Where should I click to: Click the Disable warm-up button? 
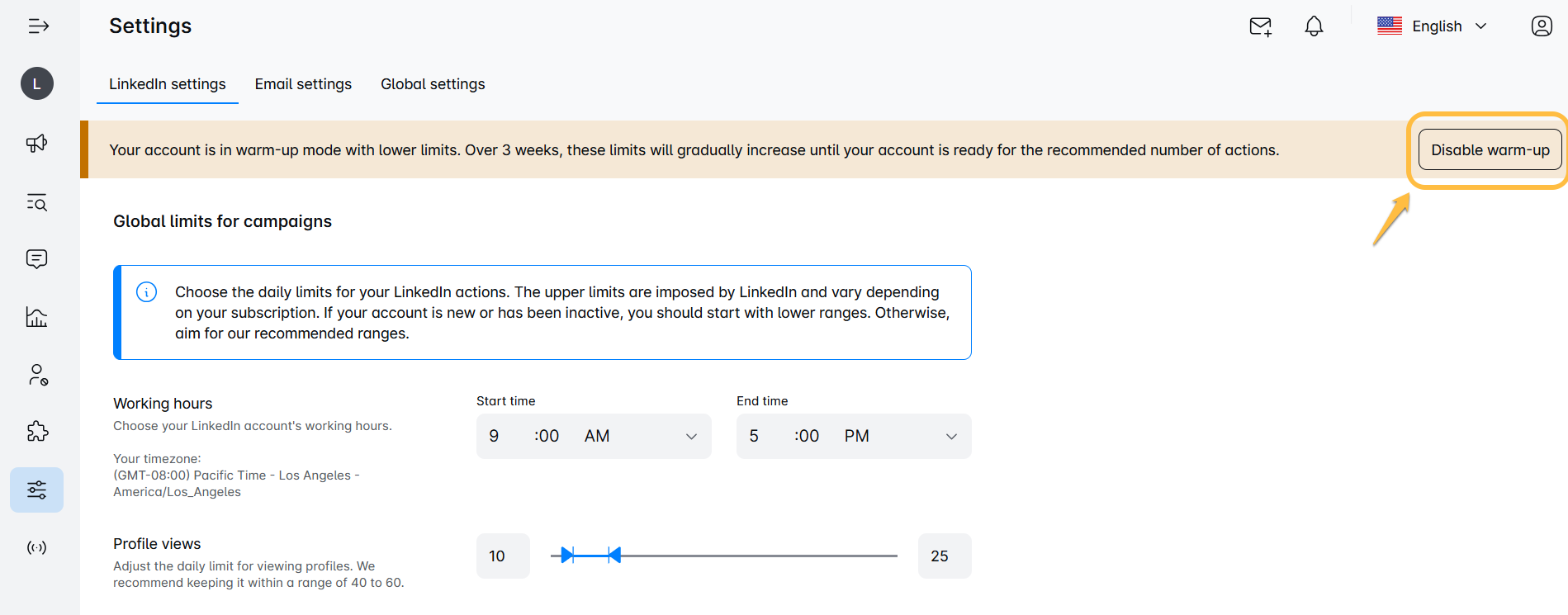(x=1490, y=149)
